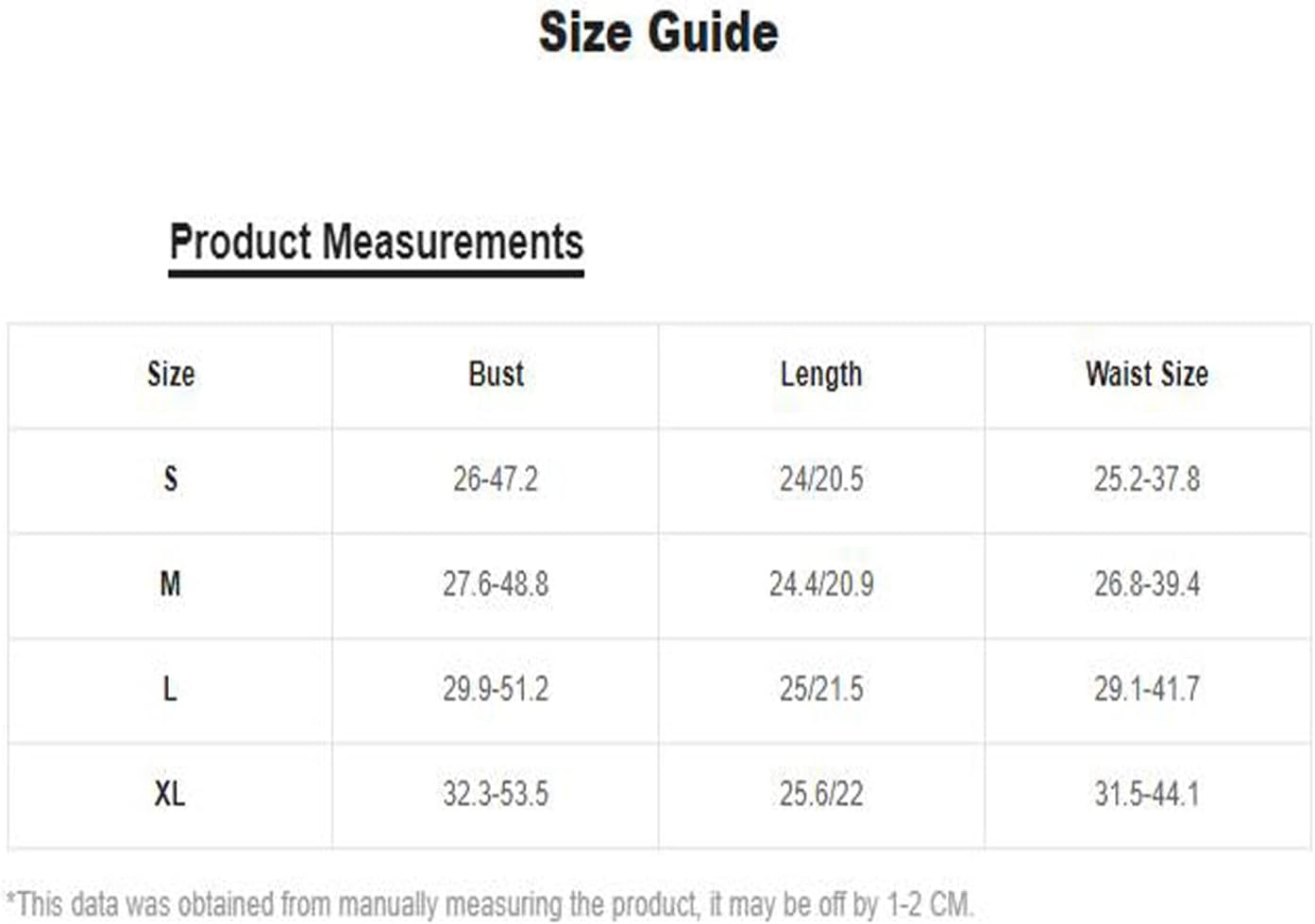Click waist value 31.5-44.1

(x=1147, y=794)
